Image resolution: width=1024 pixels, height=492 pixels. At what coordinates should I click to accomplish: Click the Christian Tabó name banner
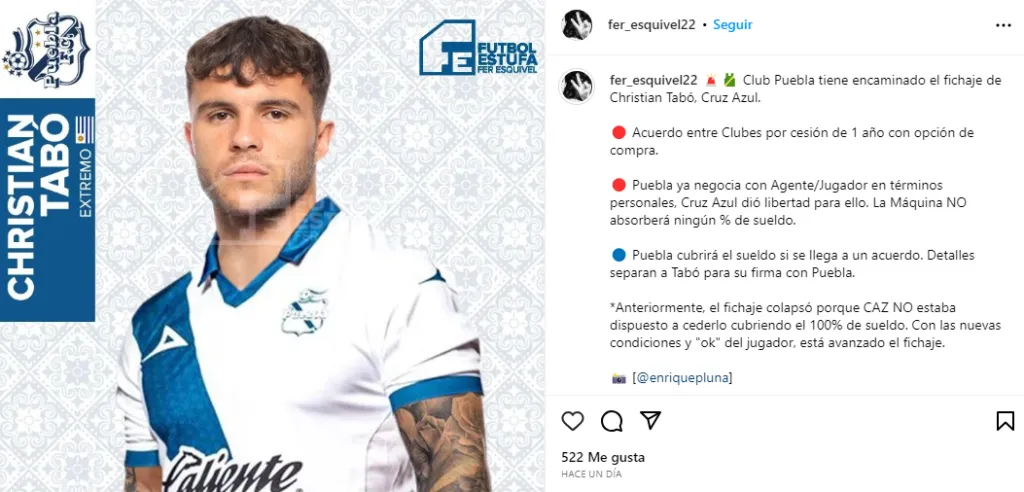[x=47, y=209]
